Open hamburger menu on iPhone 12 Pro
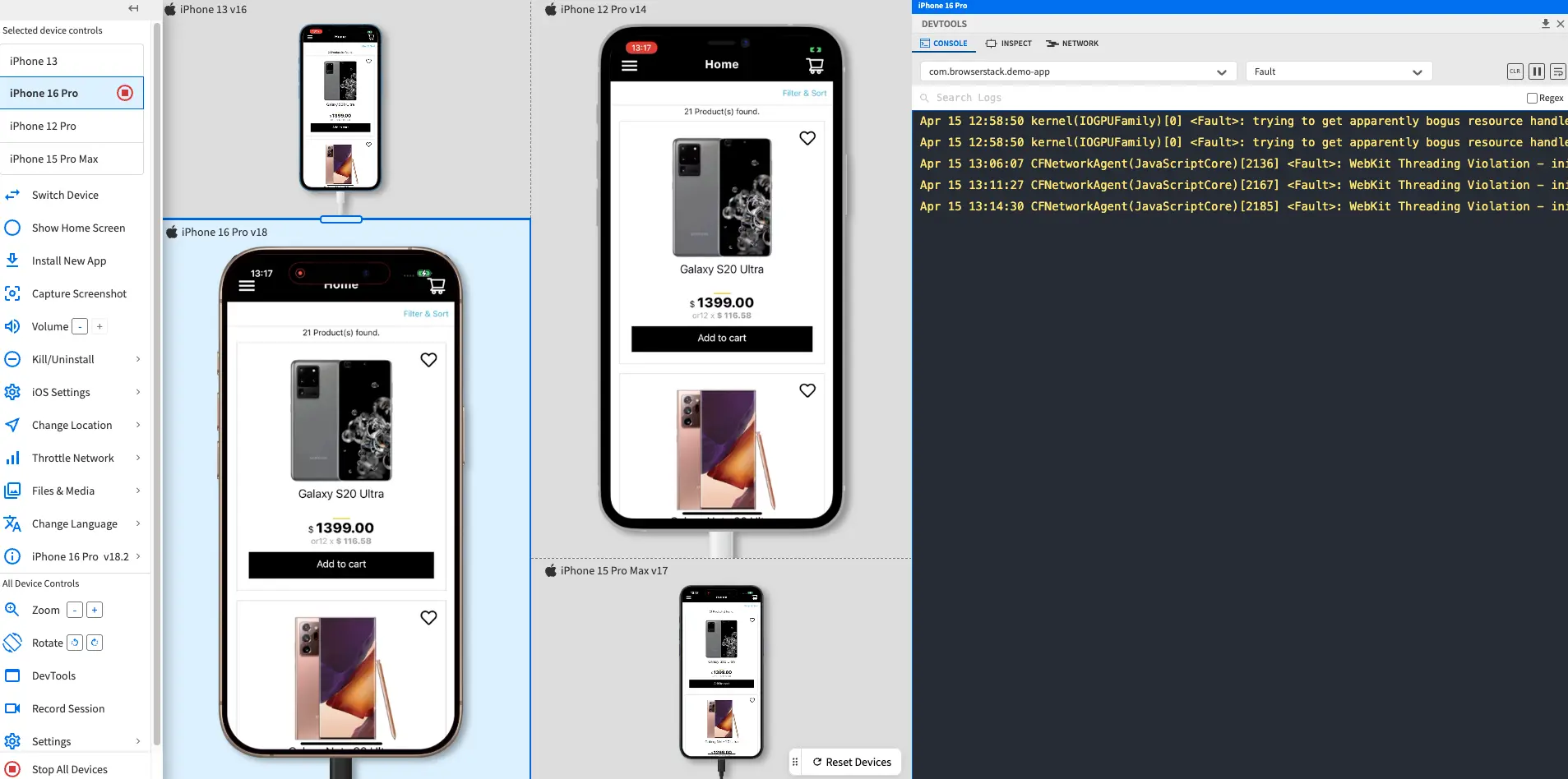 pos(630,66)
